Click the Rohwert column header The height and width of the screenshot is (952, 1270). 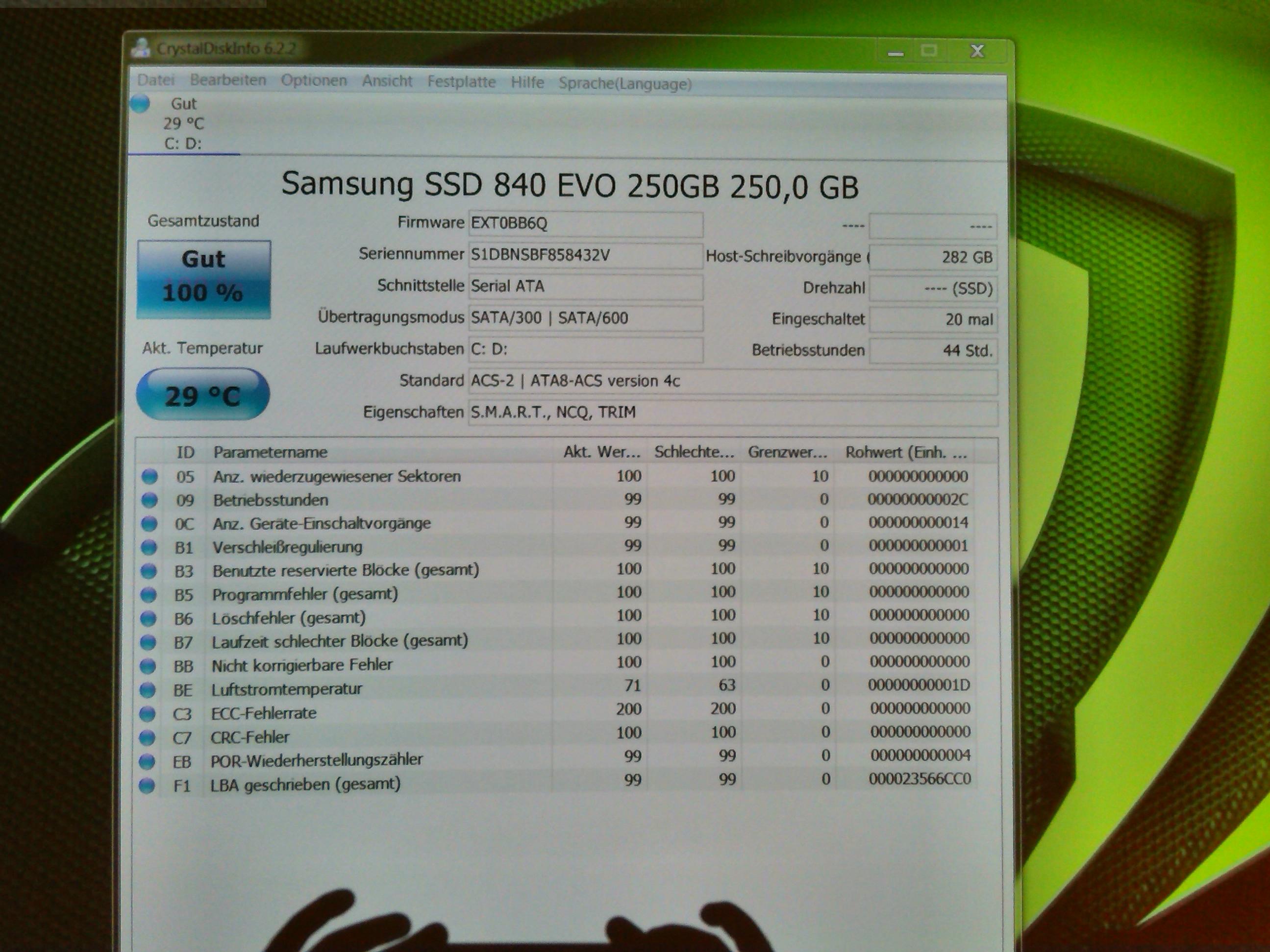905,453
